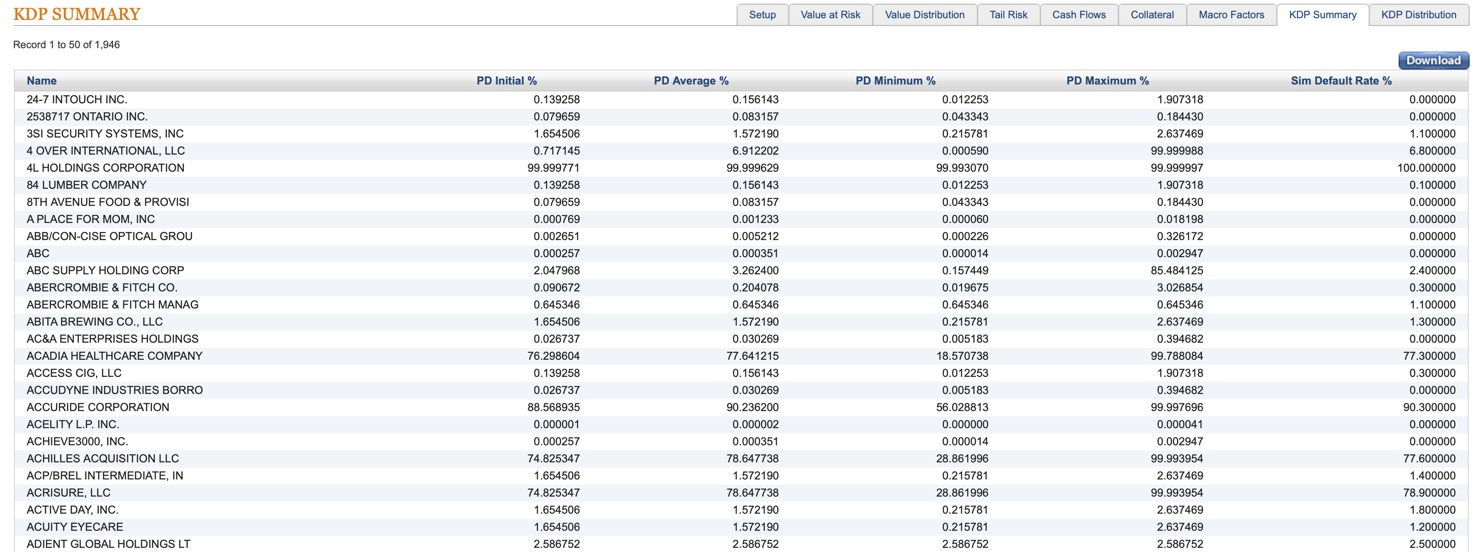
Task: Click ABC SUPPLY PD Maximum 85.484125
Action: click(1177, 270)
